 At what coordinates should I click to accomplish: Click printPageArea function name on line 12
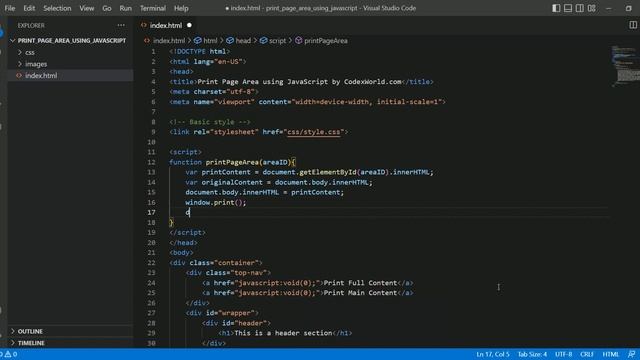(x=232, y=162)
